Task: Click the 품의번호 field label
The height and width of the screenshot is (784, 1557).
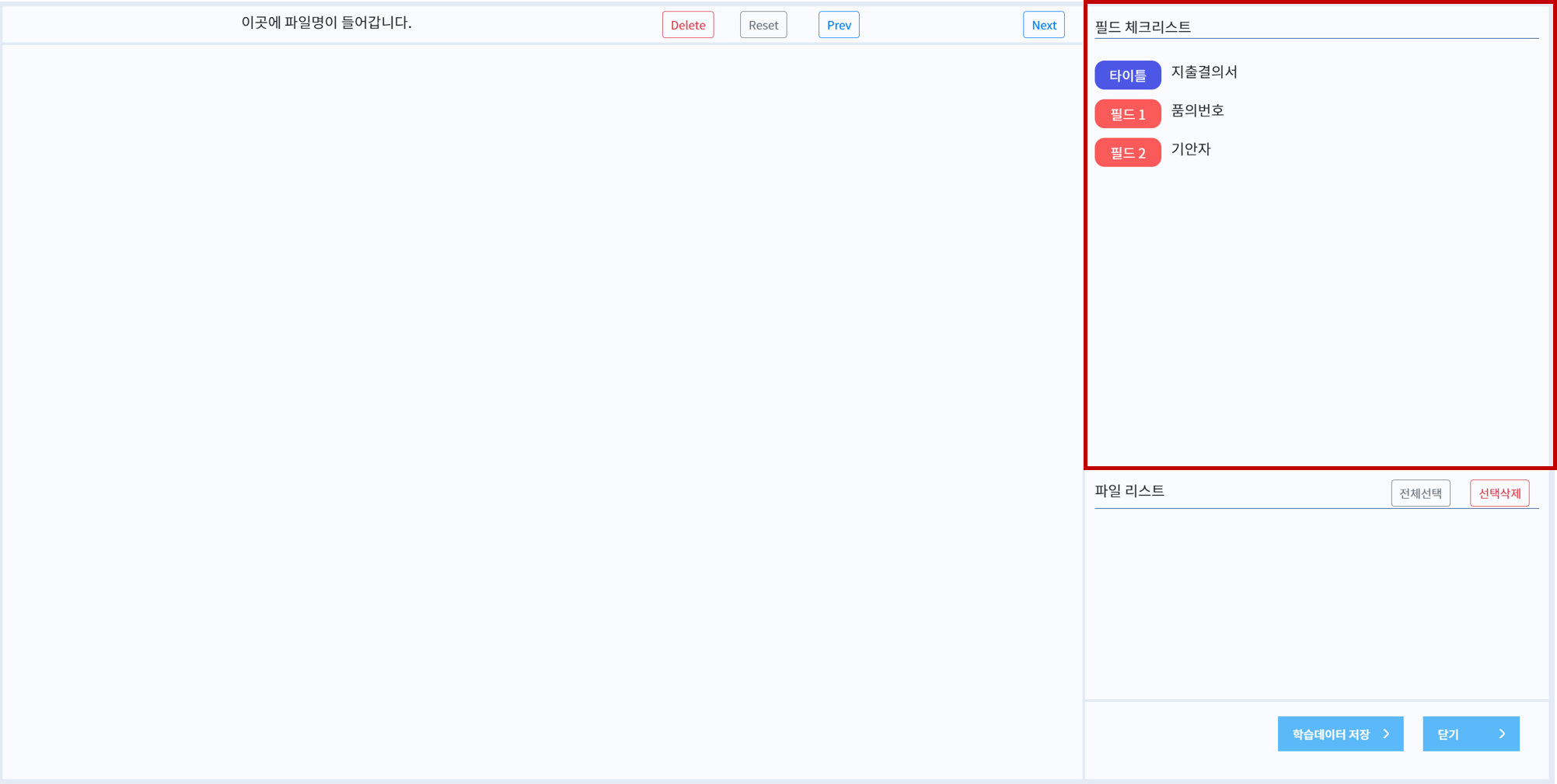Action: coord(1198,111)
